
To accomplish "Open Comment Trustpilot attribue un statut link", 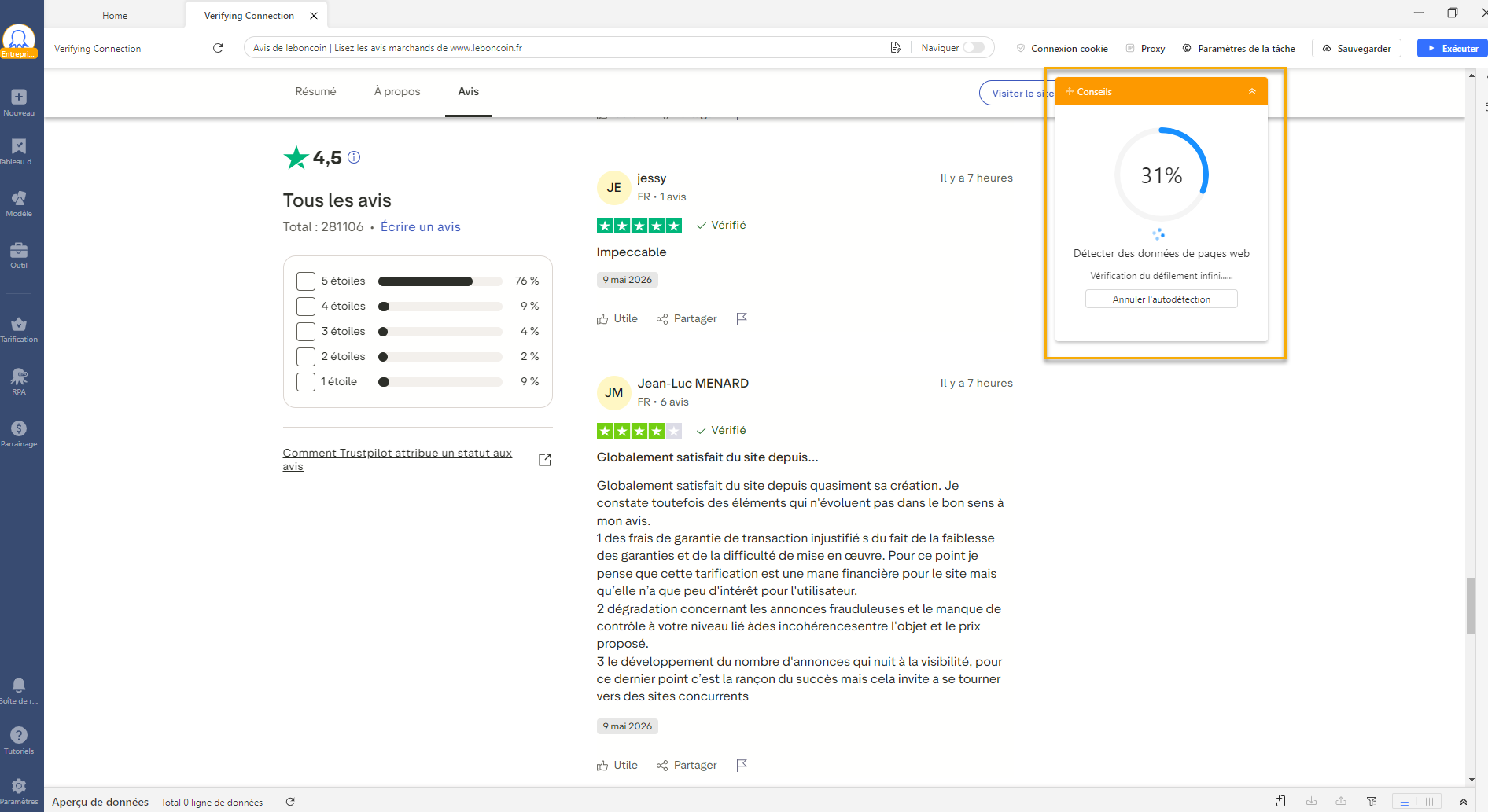I will pyautogui.click(x=397, y=459).
